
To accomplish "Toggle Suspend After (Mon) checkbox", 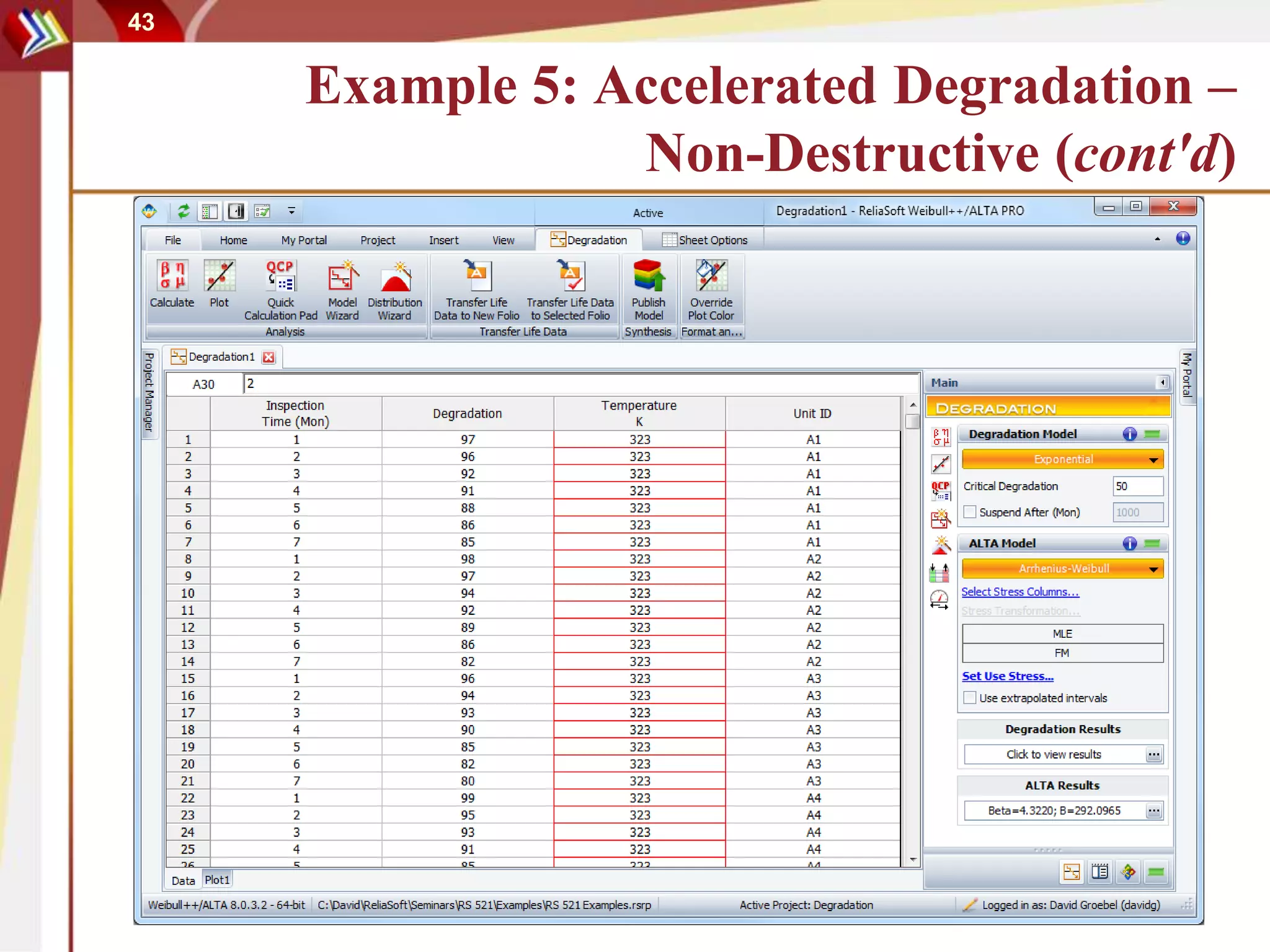I will [970, 512].
